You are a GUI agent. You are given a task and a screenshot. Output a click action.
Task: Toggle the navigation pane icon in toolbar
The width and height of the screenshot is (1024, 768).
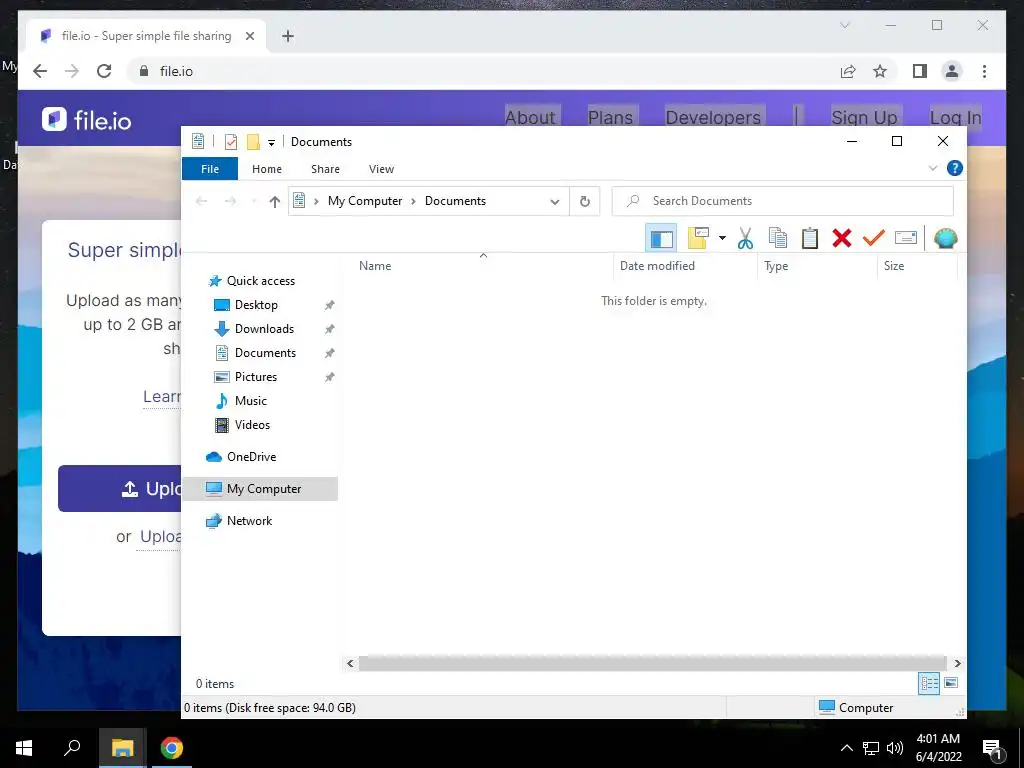pos(661,238)
